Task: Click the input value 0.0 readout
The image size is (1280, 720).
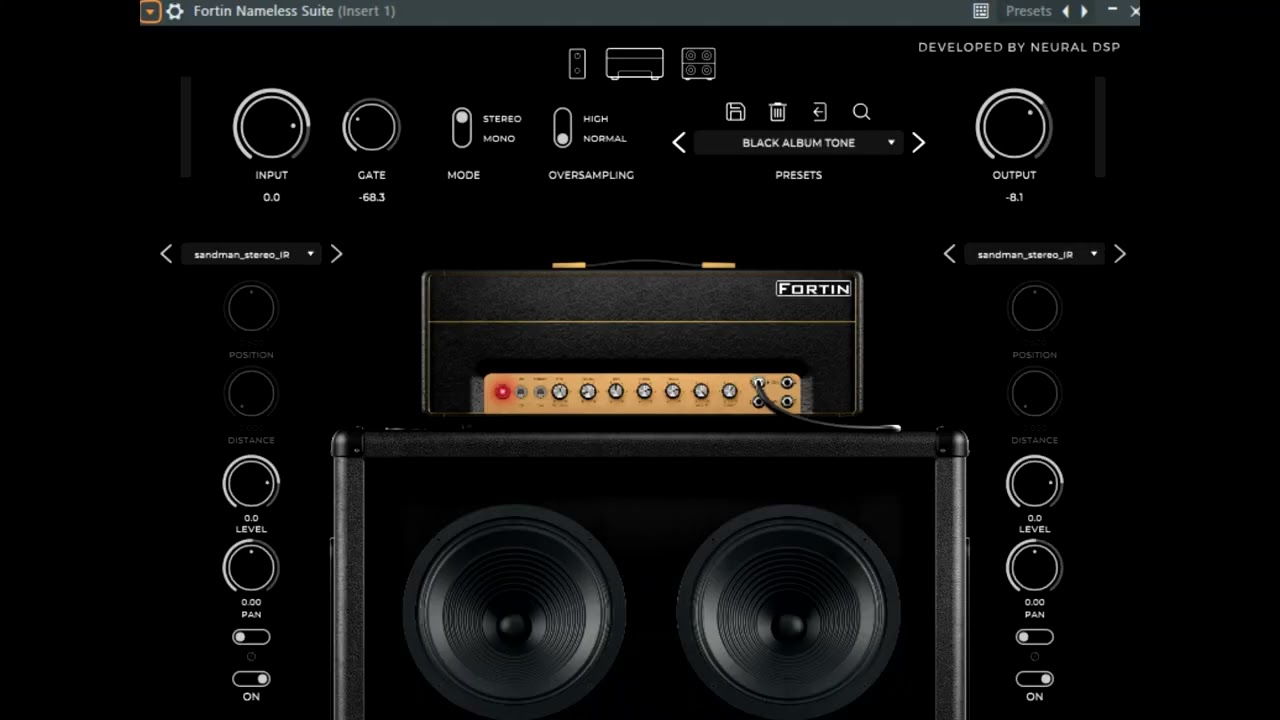Action: (x=271, y=197)
